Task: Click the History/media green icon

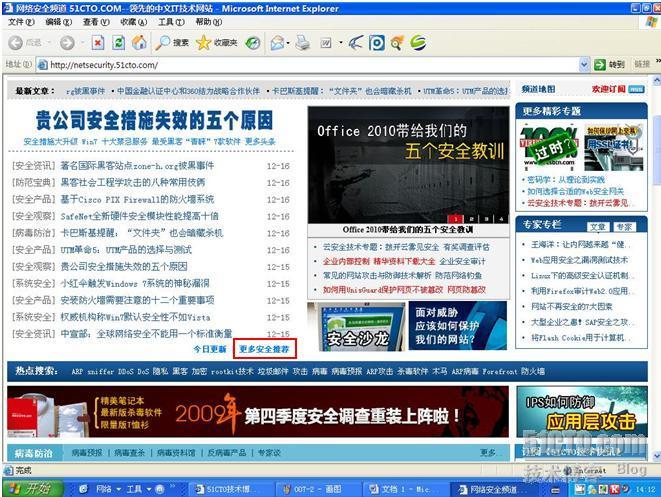Action: click(253, 43)
